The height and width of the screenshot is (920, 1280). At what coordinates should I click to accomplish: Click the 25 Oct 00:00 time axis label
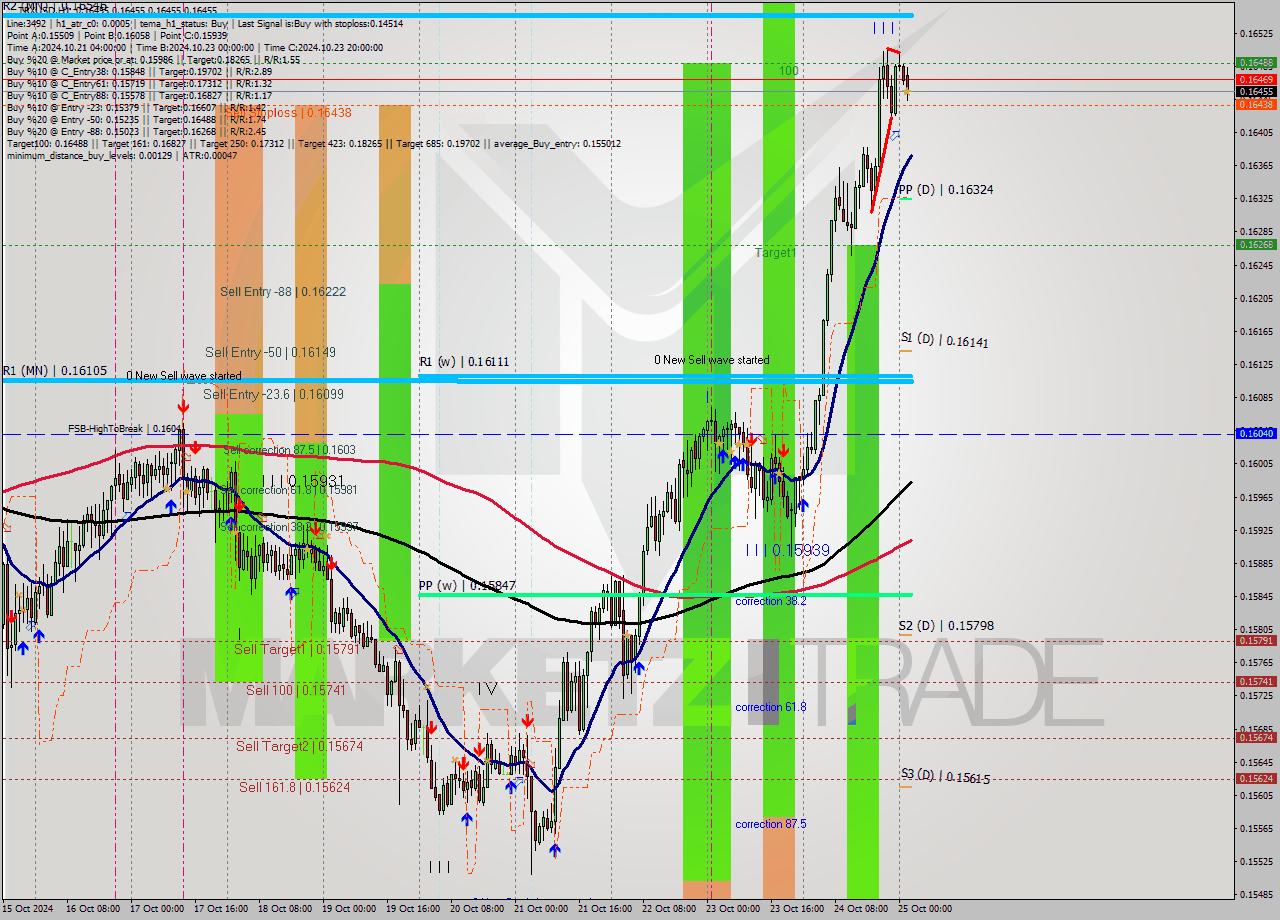[x=924, y=909]
